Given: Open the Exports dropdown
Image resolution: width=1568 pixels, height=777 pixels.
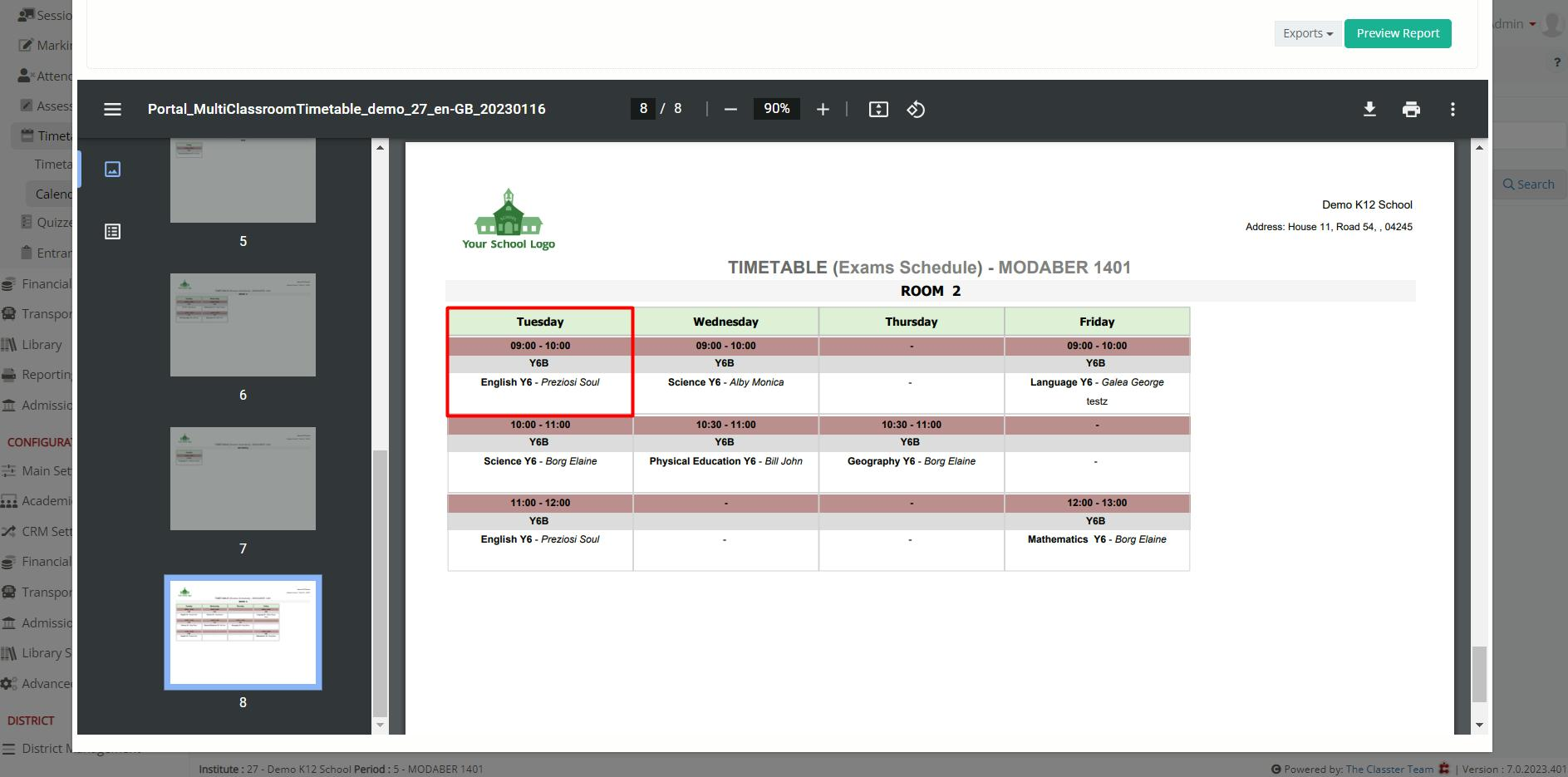Looking at the screenshot, I should [1307, 33].
